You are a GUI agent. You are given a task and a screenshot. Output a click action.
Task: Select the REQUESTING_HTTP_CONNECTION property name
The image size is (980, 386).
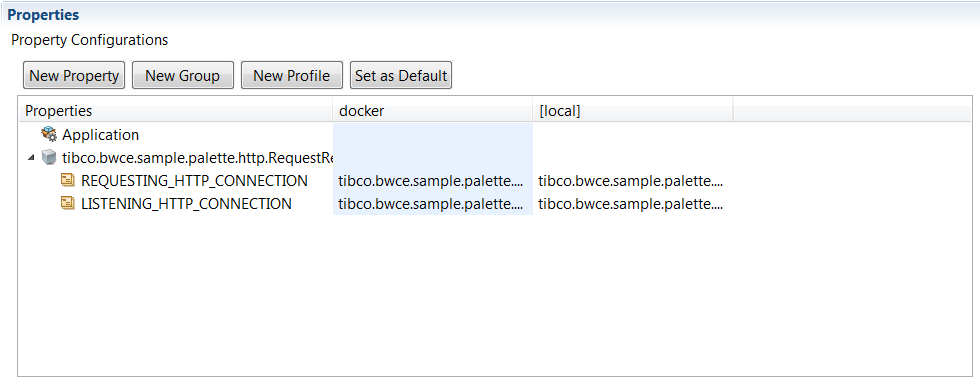[x=194, y=181]
